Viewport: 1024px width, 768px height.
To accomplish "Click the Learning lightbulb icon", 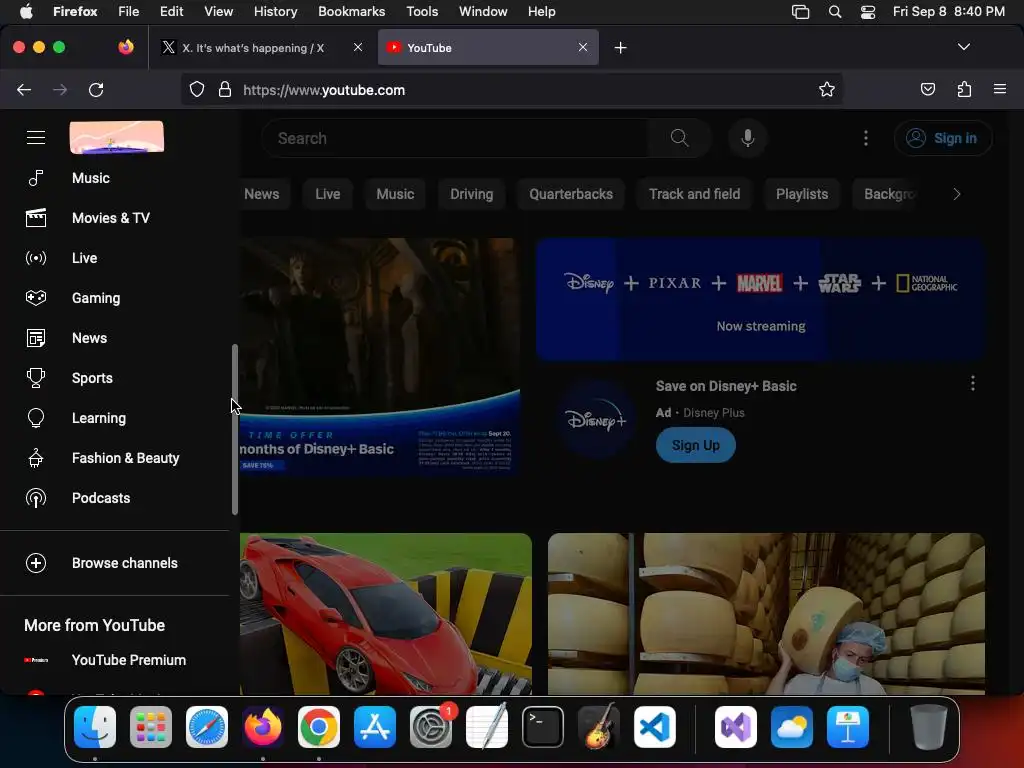I will (x=36, y=418).
